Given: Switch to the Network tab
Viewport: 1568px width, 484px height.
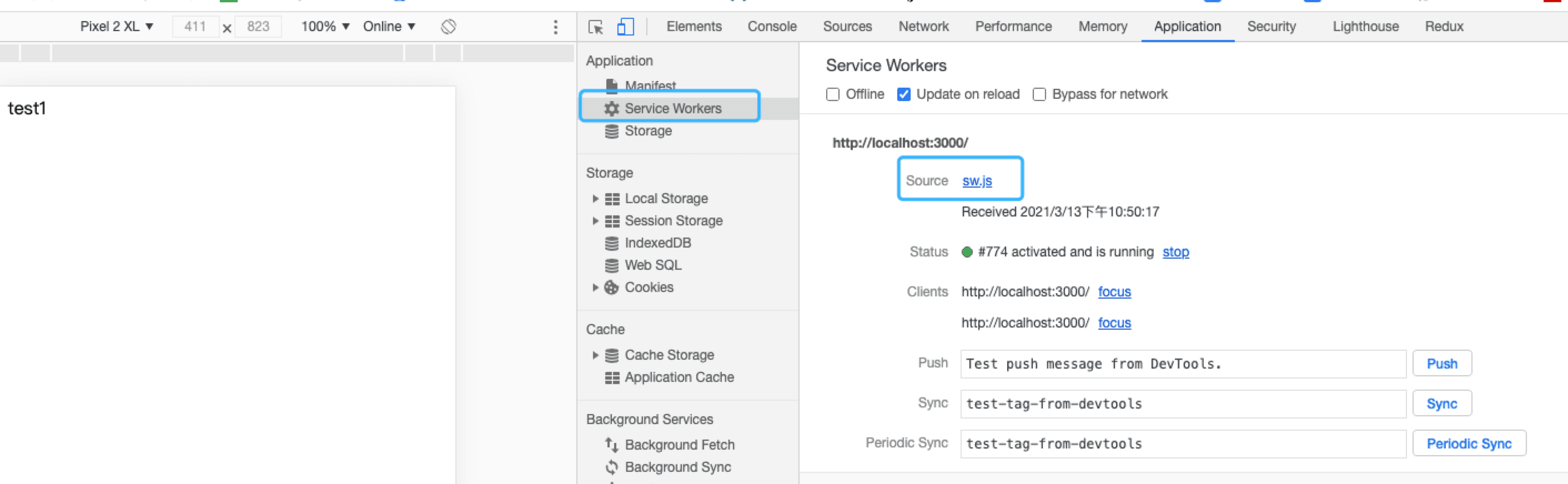Looking at the screenshot, I should coord(923,27).
